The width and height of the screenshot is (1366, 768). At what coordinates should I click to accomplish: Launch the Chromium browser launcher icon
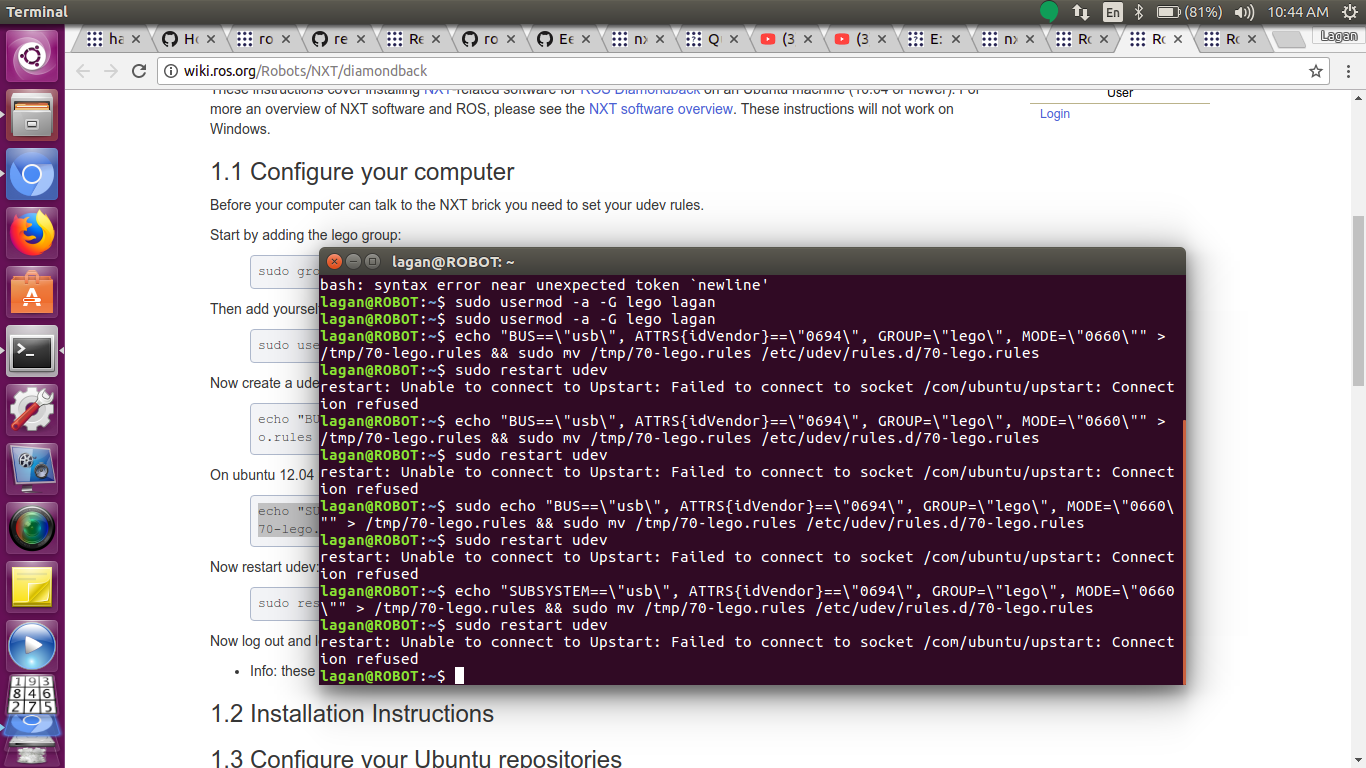pyautogui.click(x=33, y=175)
